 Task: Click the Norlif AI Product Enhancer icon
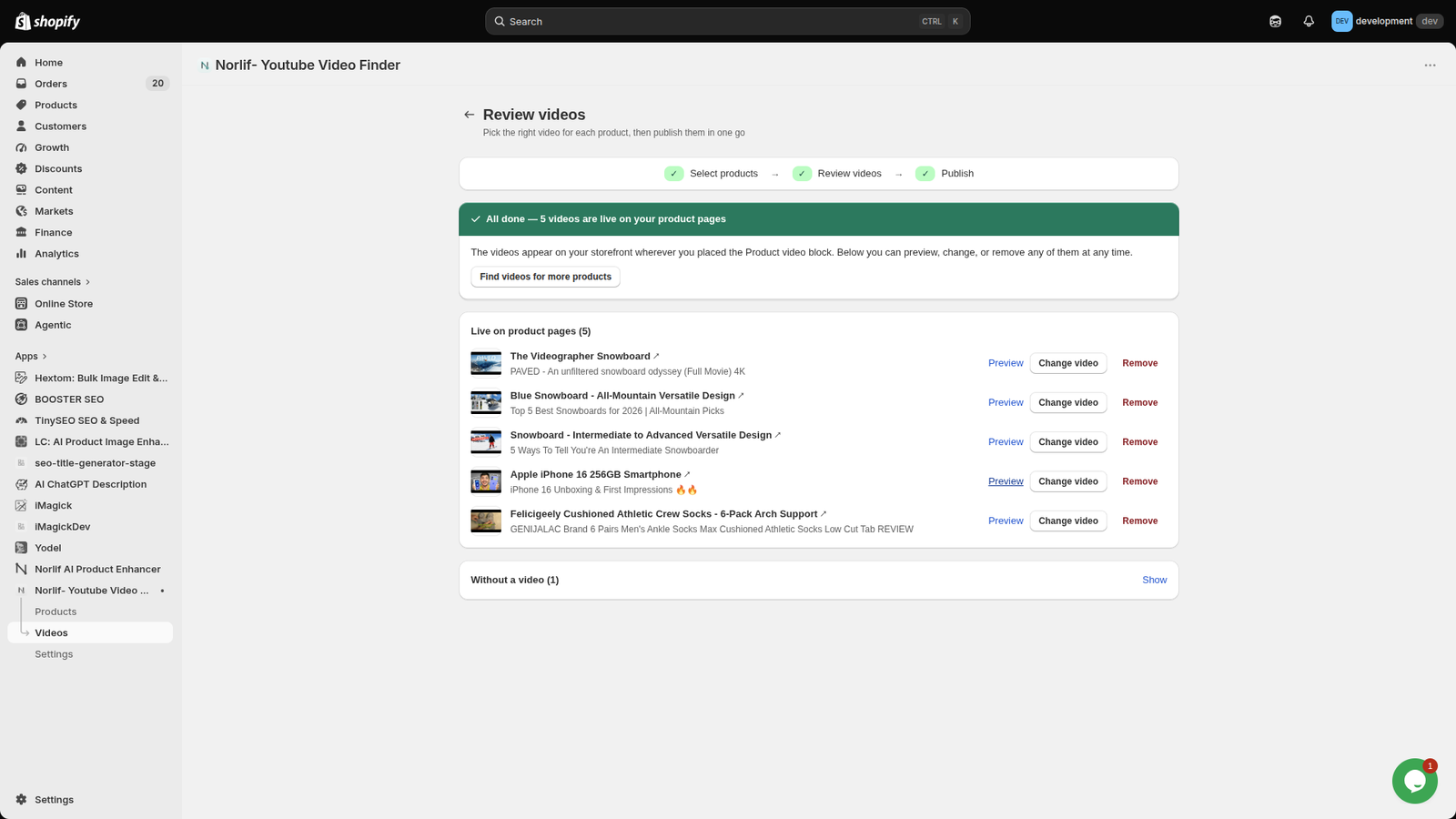pos(22,569)
